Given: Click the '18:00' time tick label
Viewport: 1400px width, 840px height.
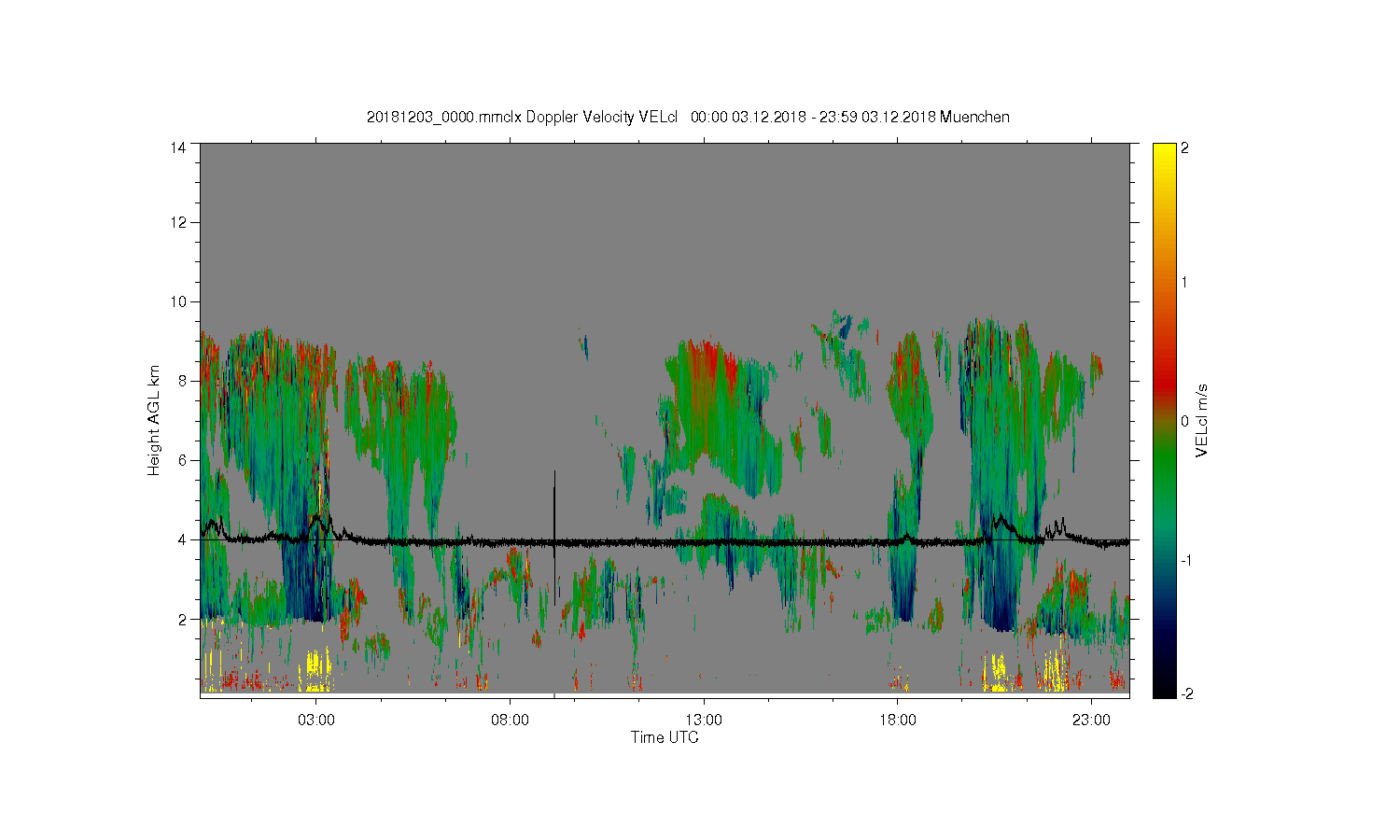Looking at the screenshot, I should tap(898, 721).
